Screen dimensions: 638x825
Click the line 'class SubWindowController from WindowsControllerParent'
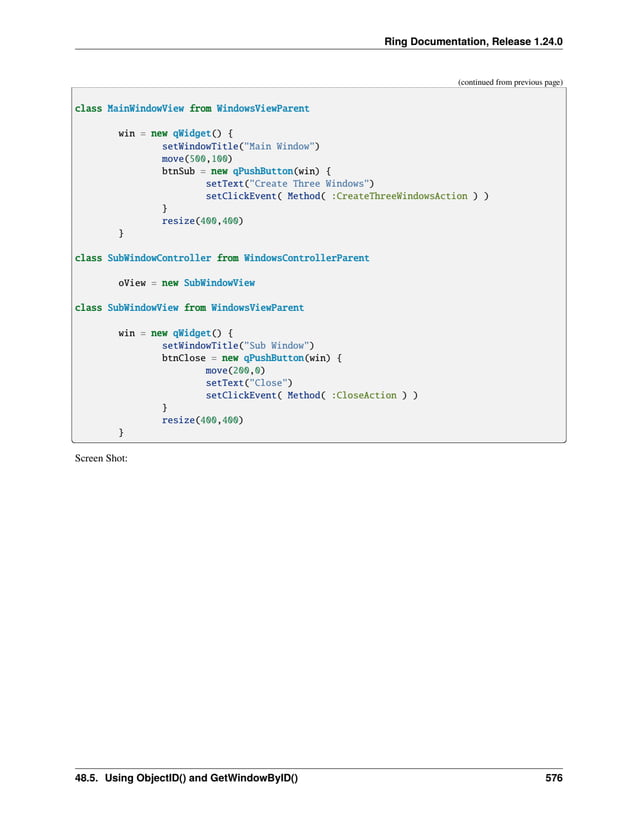click(x=222, y=258)
